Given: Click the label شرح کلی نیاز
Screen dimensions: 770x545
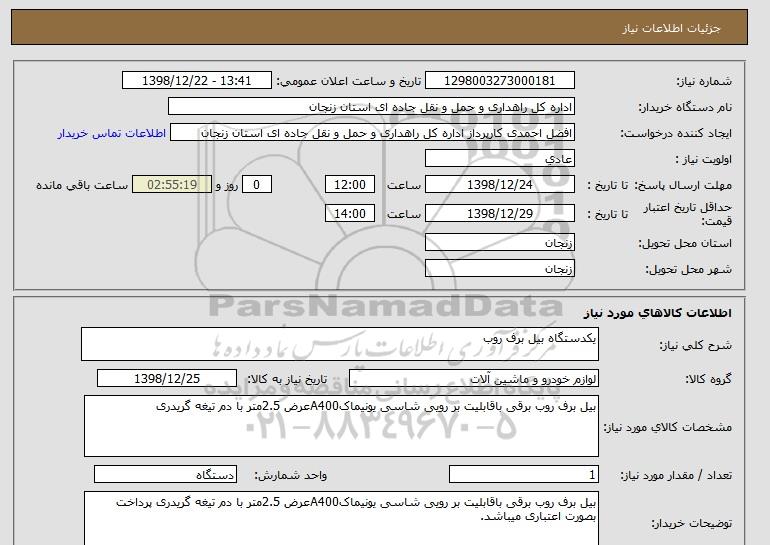Looking at the screenshot, I should coord(695,346).
